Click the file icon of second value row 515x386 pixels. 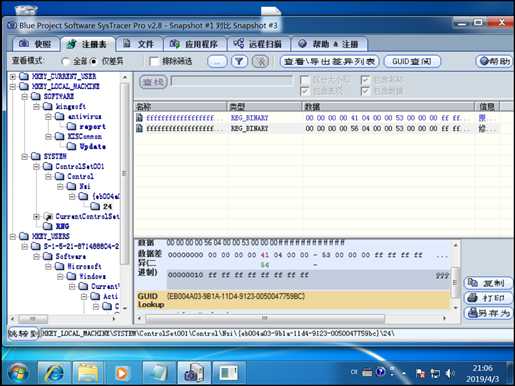[x=139, y=128]
